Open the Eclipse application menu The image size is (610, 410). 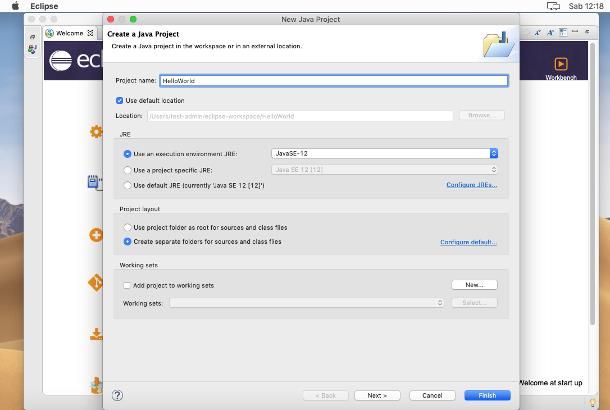pyautogui.click(x=44, y=6)
